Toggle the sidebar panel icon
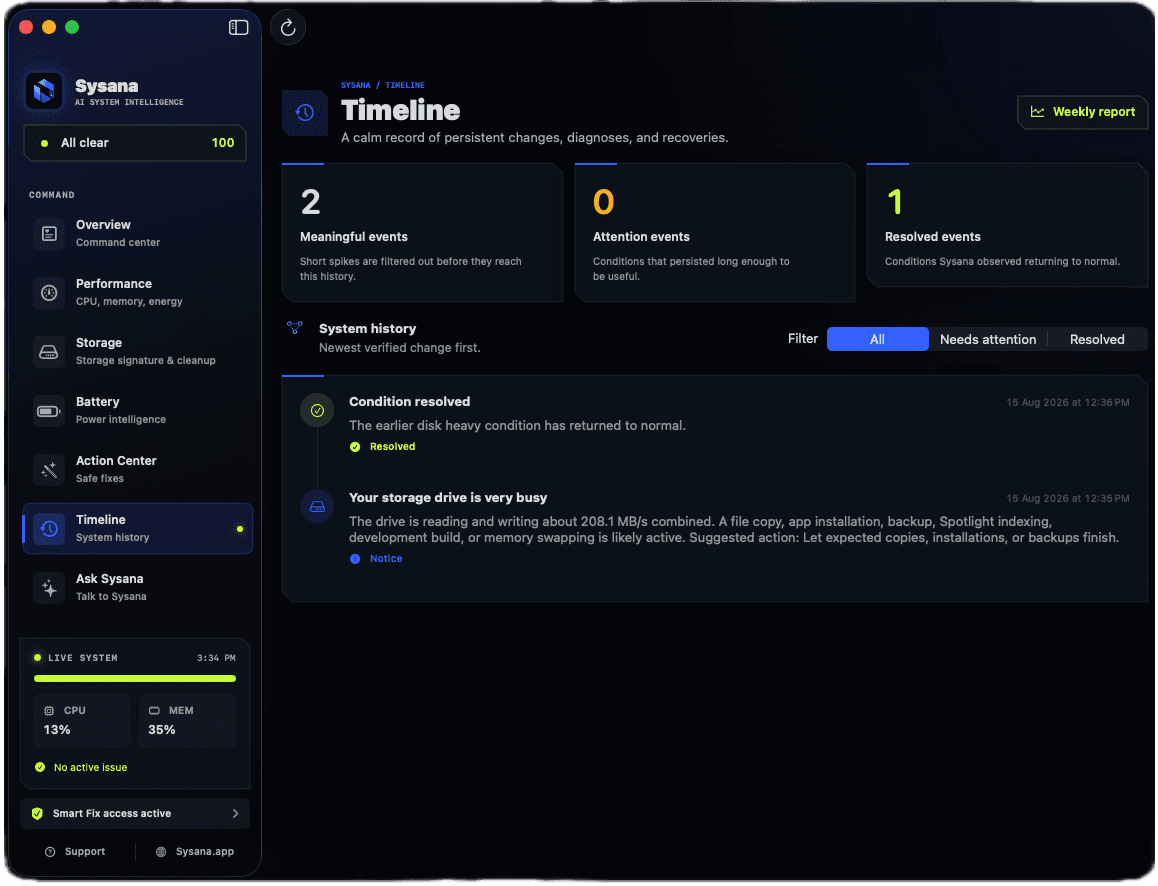Image resolution: width=1158 pixels, height=886 pixels. (x=238, y=27)
